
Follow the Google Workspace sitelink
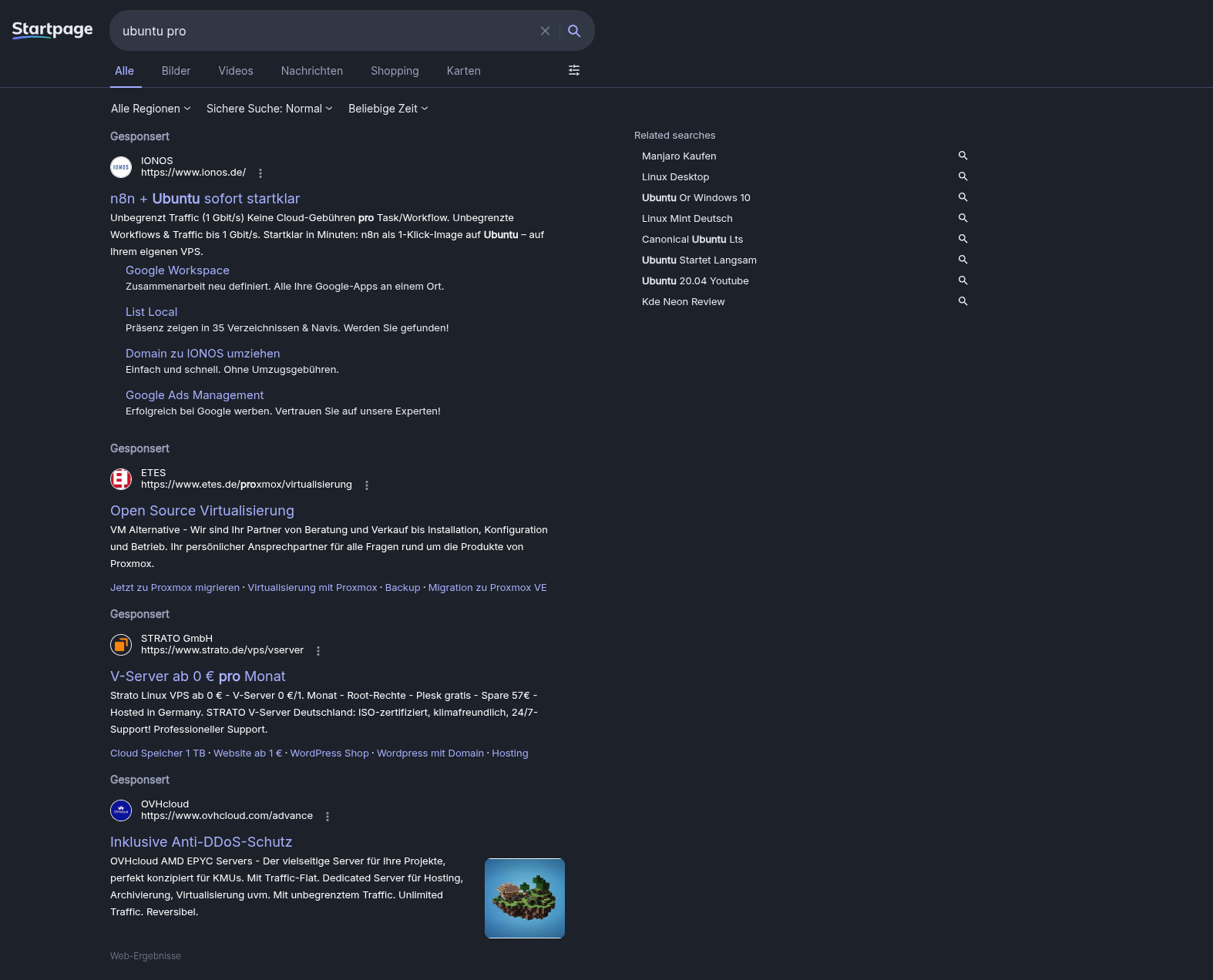177,270
